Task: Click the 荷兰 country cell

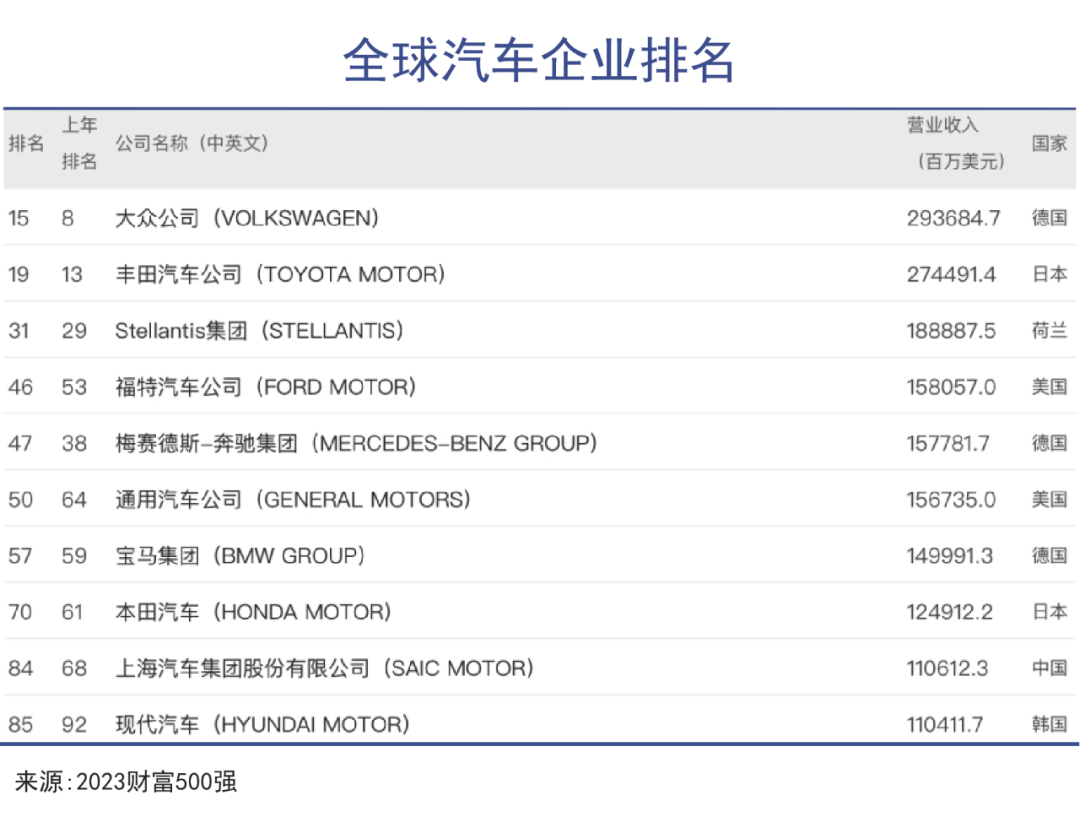Action: pyautogui.click(x=1049, y=330)
